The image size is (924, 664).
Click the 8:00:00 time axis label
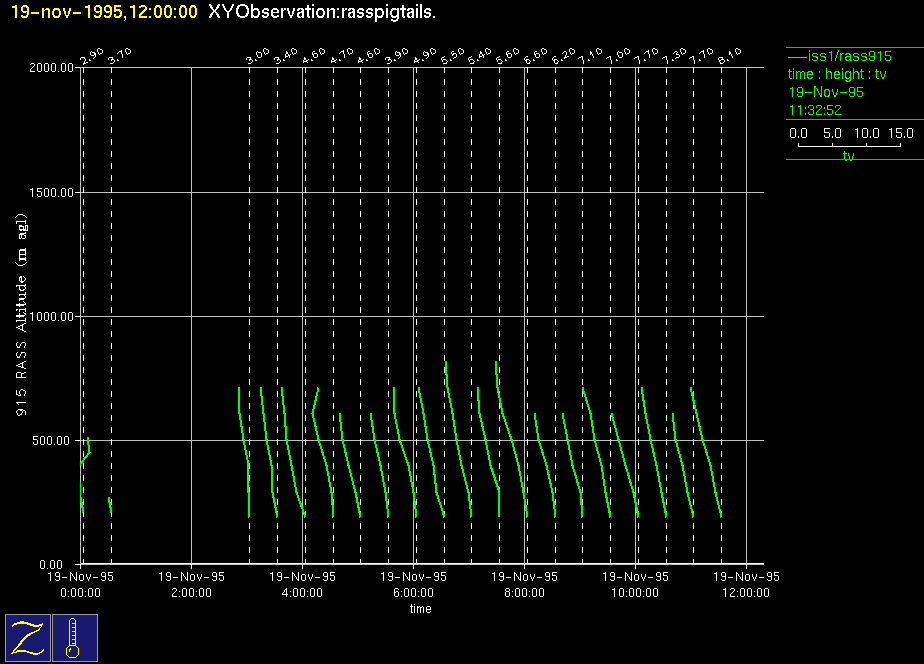[x=524, y=592]
